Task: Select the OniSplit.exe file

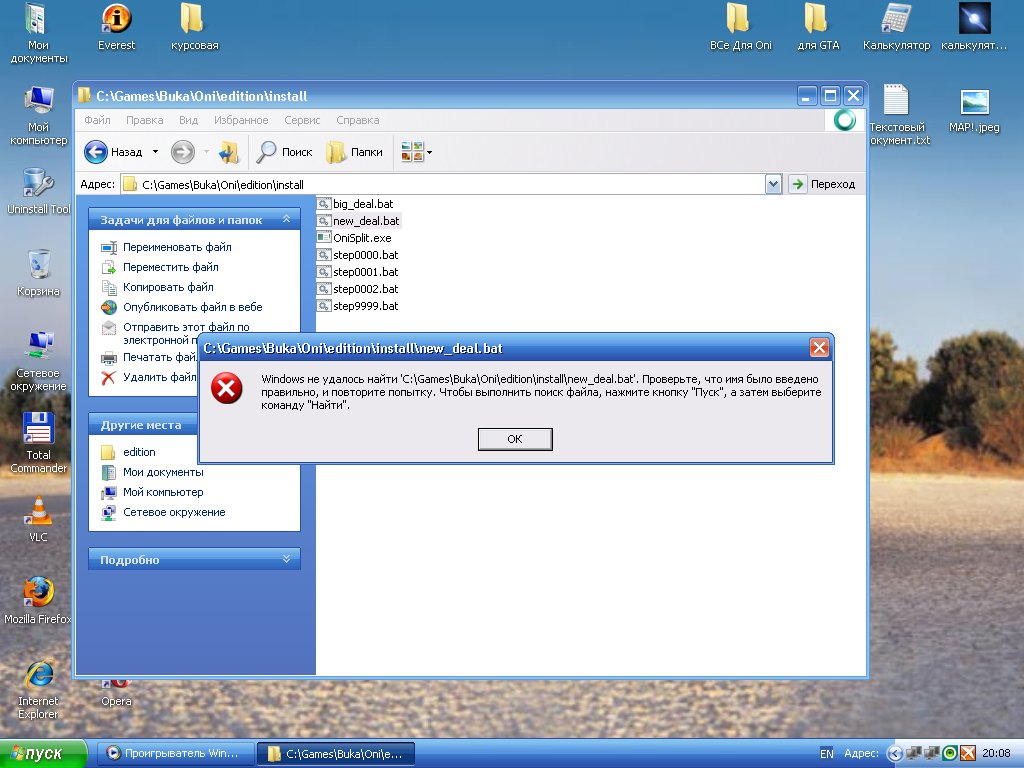Action: pos(361,238)
